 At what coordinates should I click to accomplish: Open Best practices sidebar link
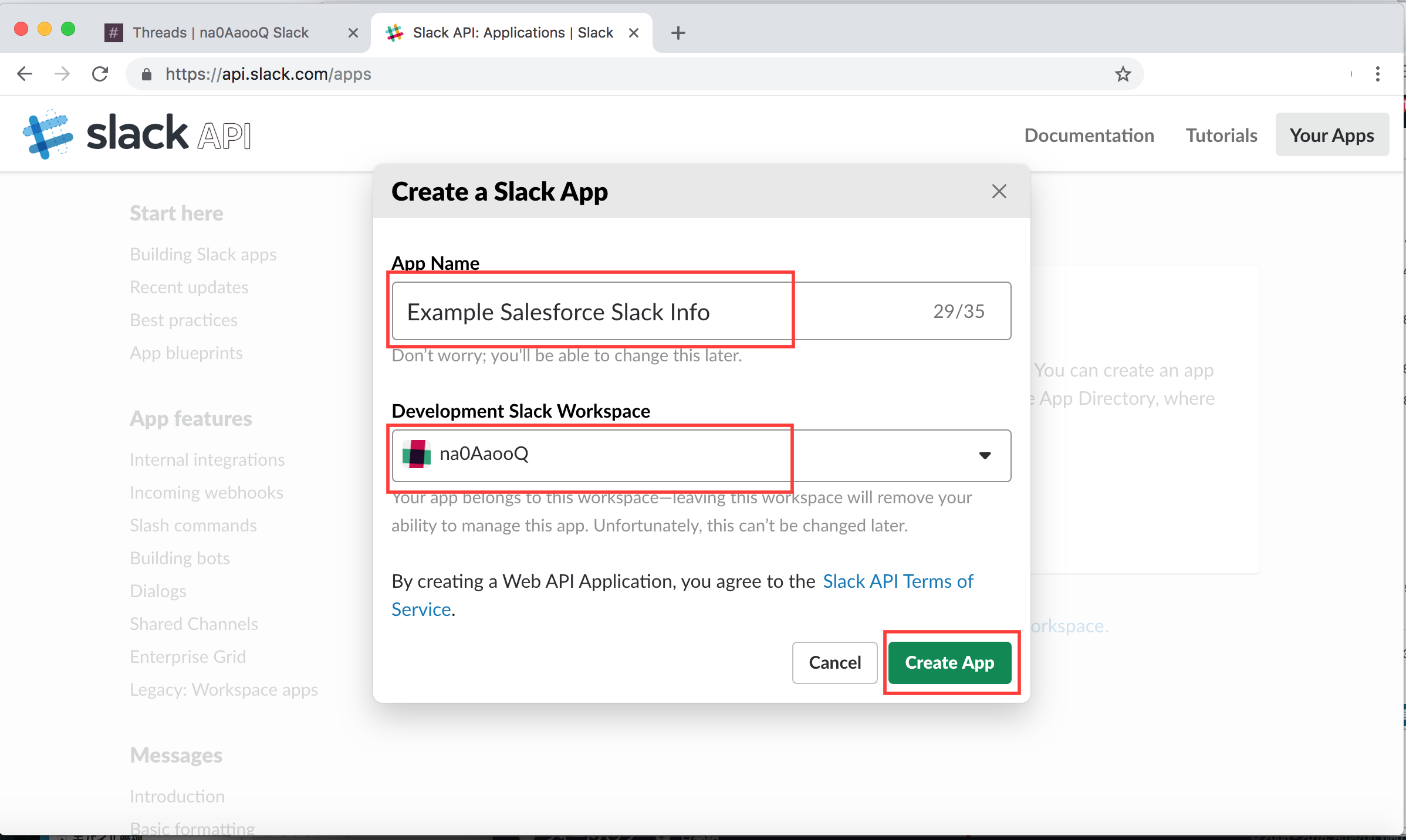pos(184,320)
